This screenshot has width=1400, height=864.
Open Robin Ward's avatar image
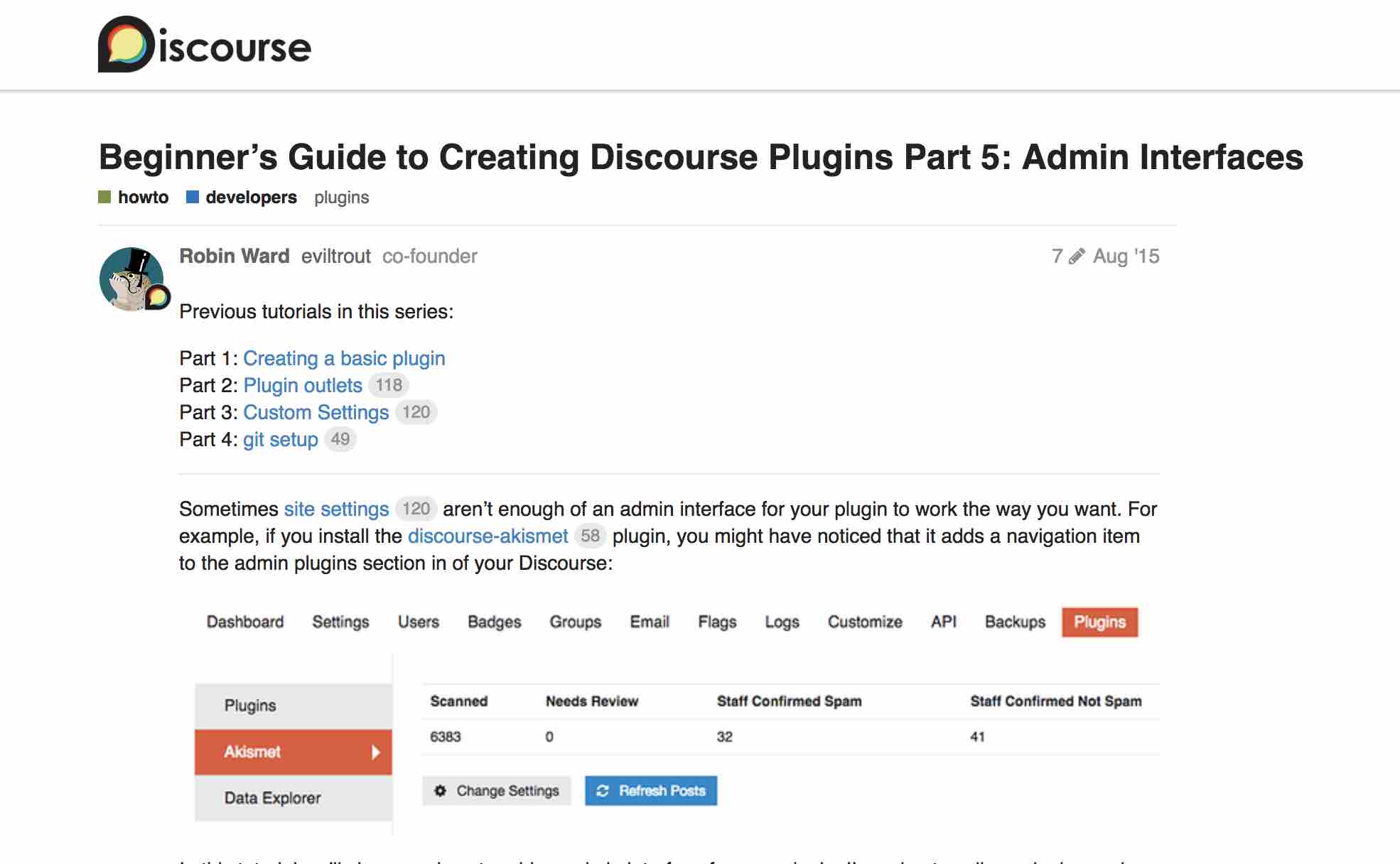point(132,279)
